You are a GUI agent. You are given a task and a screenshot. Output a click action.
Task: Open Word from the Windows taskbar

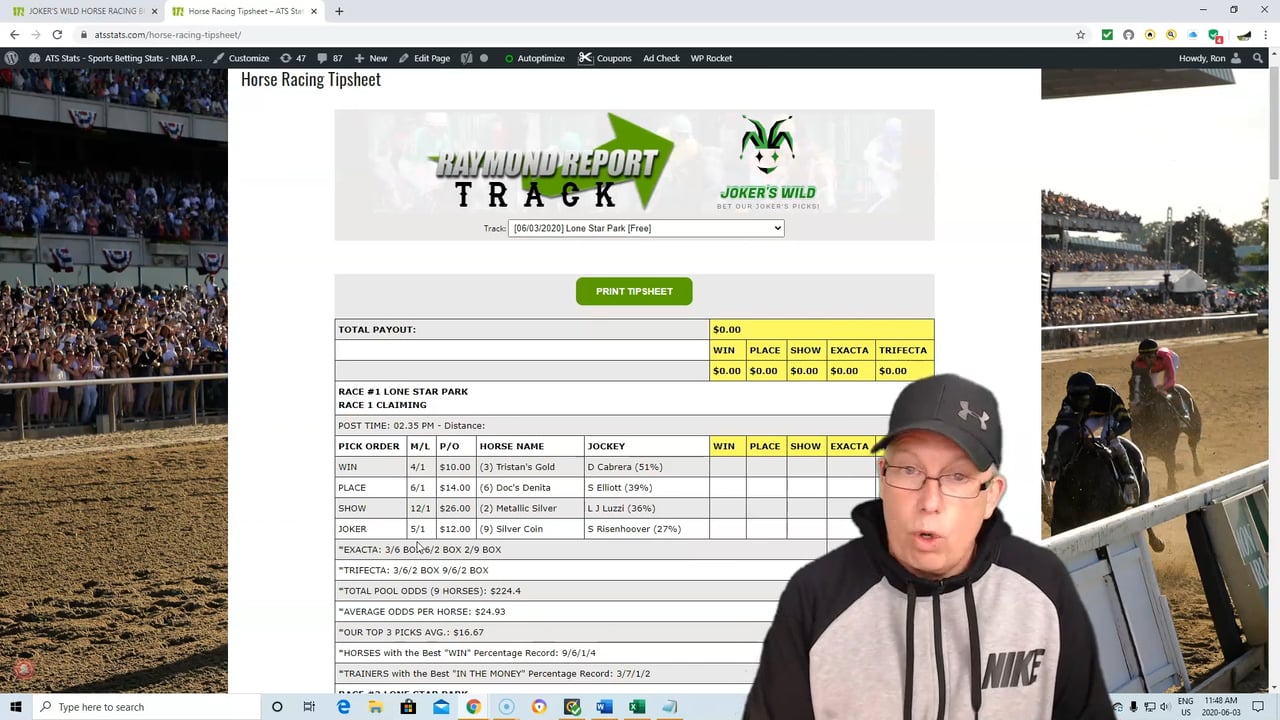603,707
